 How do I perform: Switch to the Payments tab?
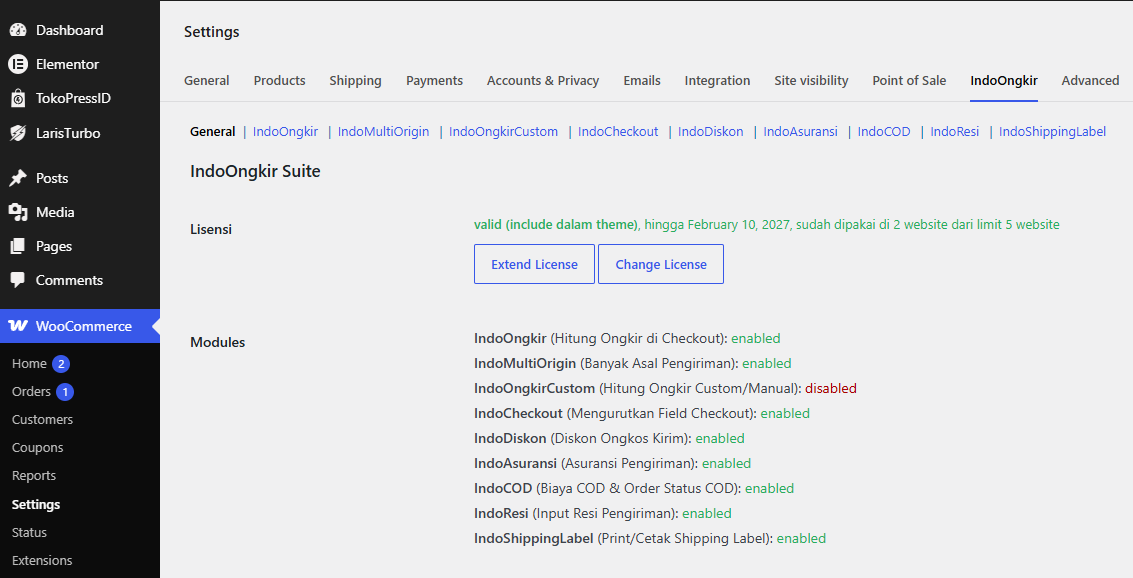[434, 81]
